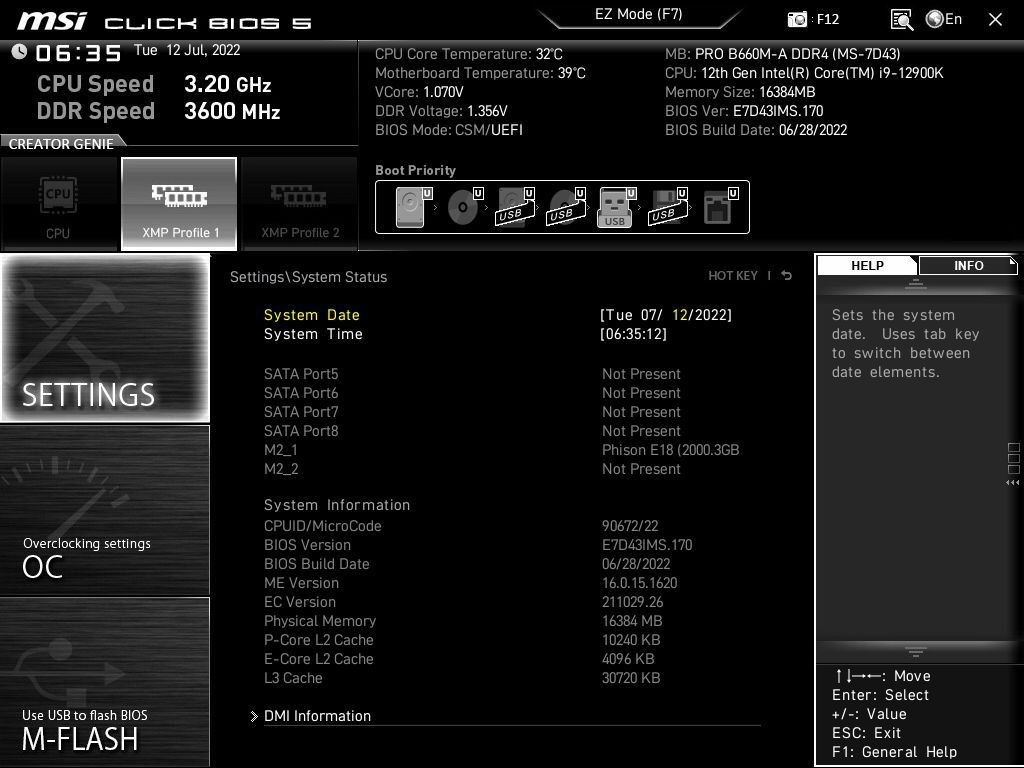1024x768 pixels.
Task: Select the USB hard disk boot device icon
Action: click(516, 207)
